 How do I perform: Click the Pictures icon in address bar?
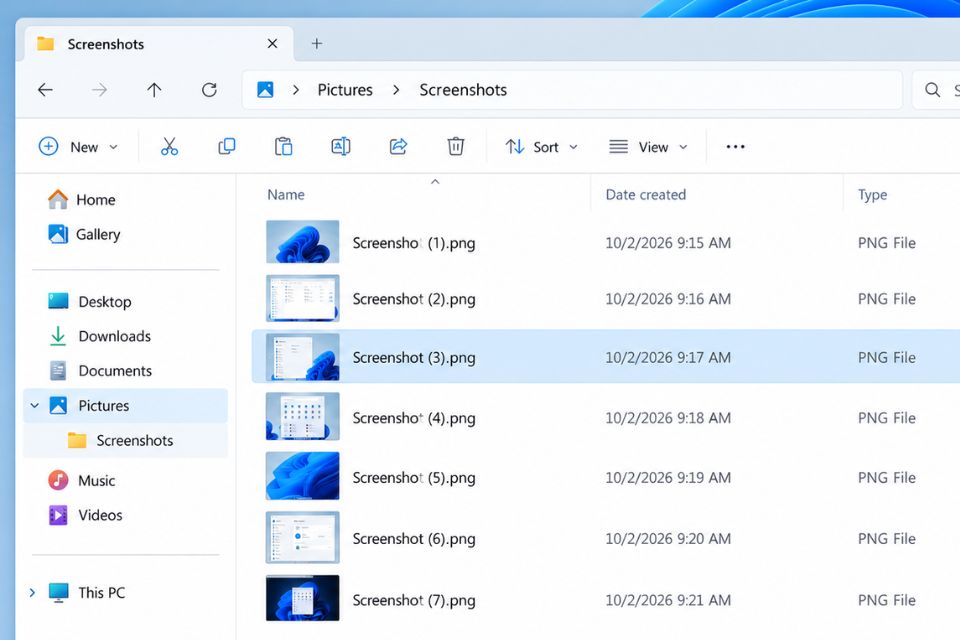coord(265,89)
